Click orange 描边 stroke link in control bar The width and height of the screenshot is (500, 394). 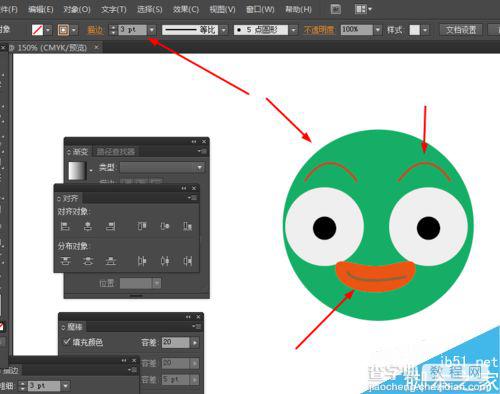[95, 30]
